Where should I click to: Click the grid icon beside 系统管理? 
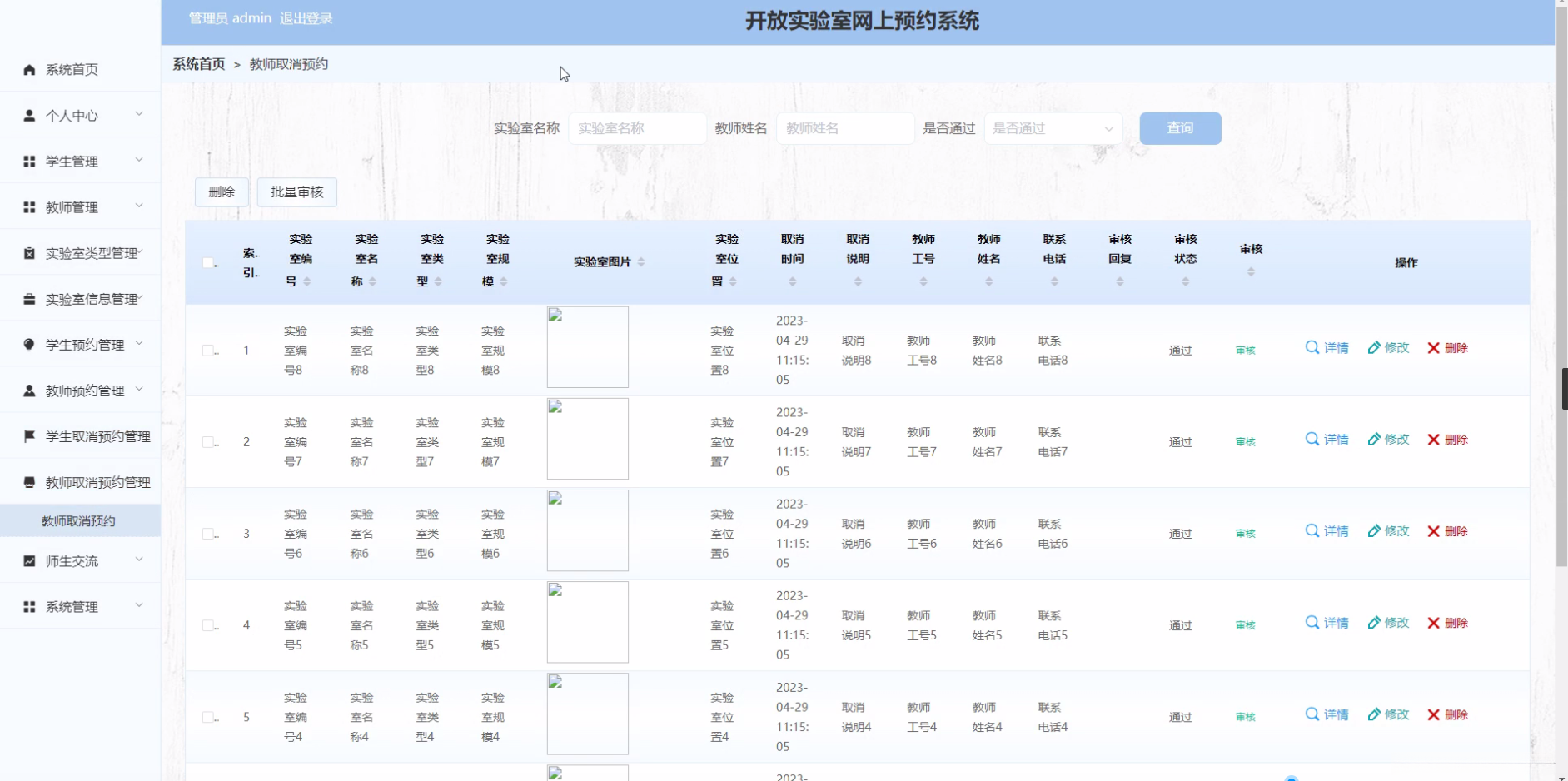pyautogui.click(x=29, y=607)
